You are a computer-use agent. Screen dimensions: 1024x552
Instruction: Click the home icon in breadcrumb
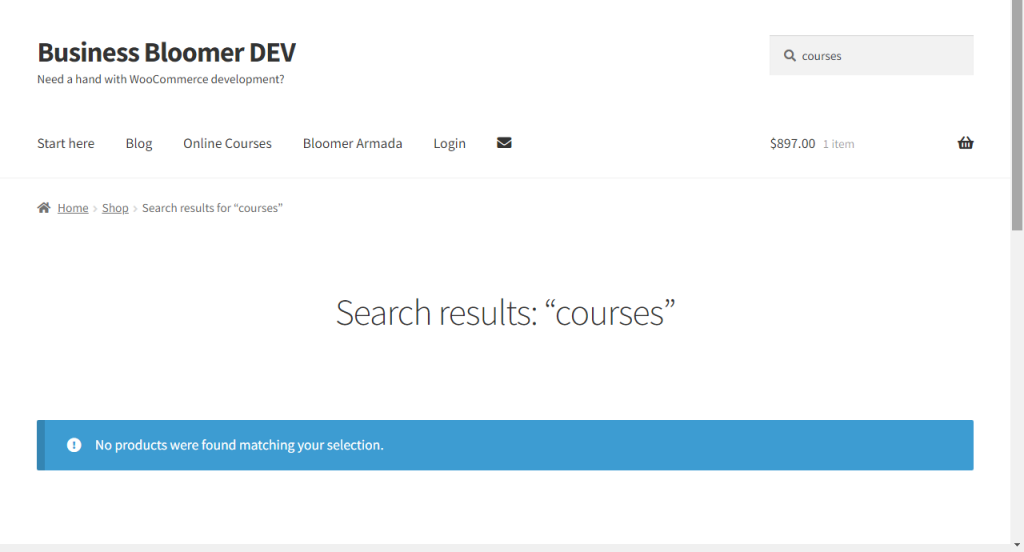tap(44, 208)
